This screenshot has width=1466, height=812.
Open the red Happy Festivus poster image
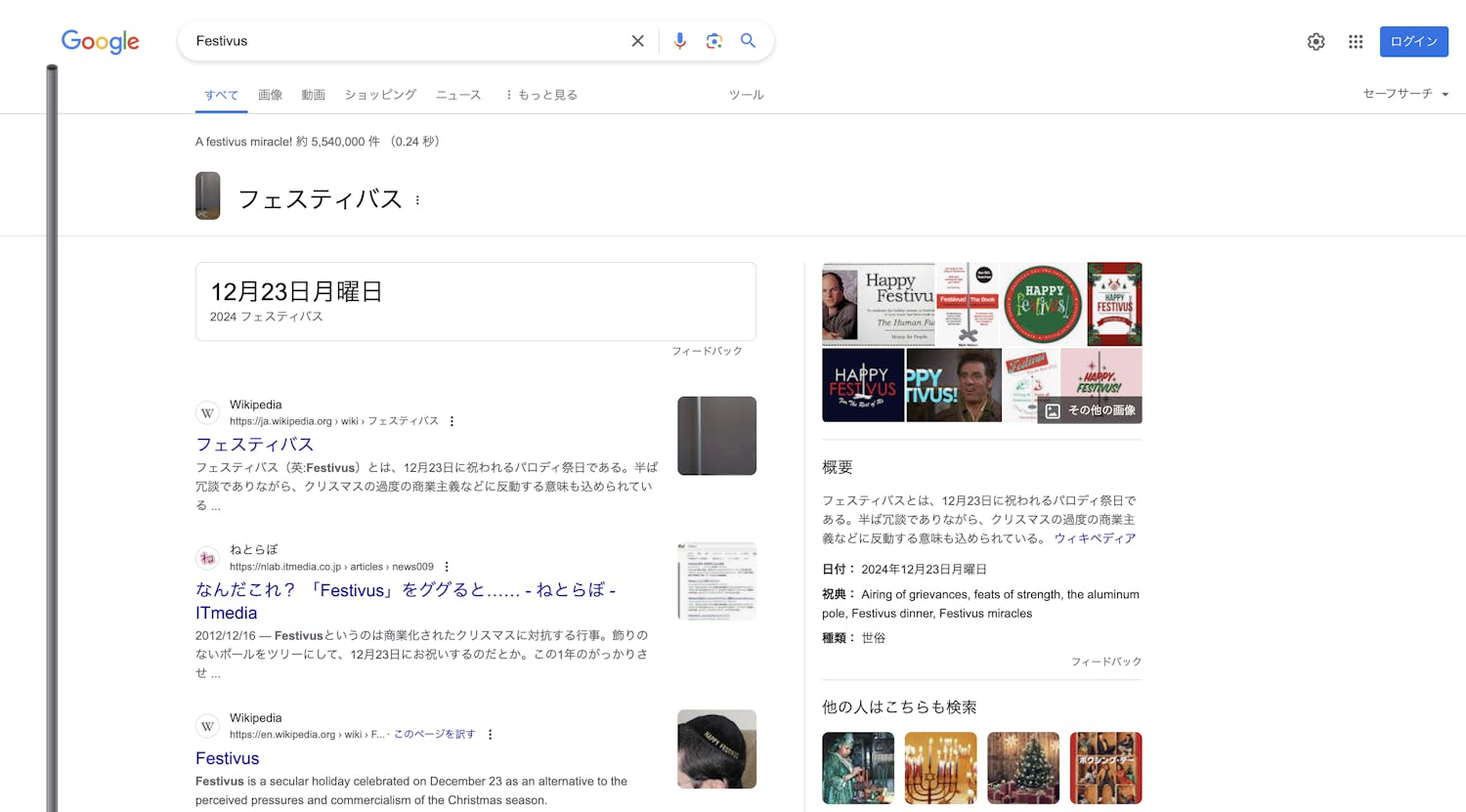(1114, 304)
